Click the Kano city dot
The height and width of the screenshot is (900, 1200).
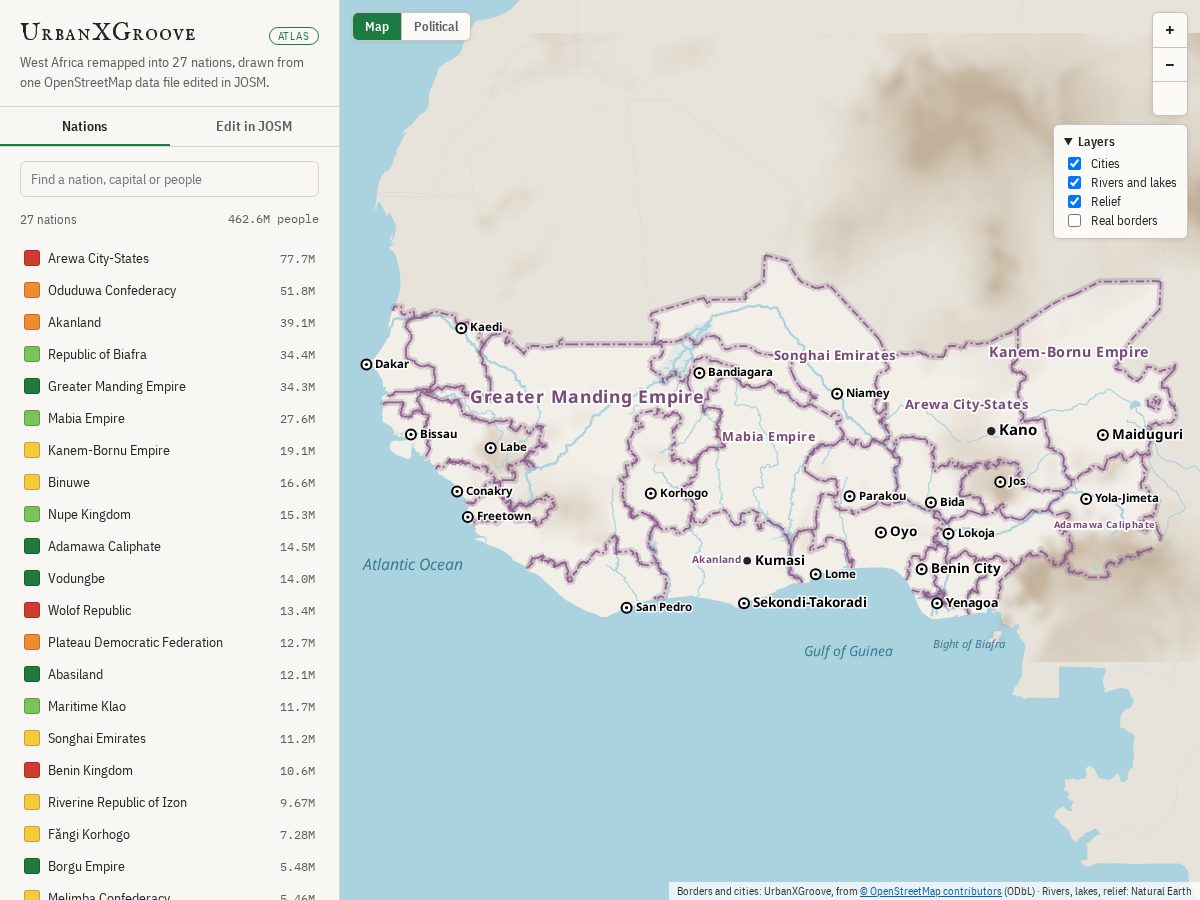point(991,430)
